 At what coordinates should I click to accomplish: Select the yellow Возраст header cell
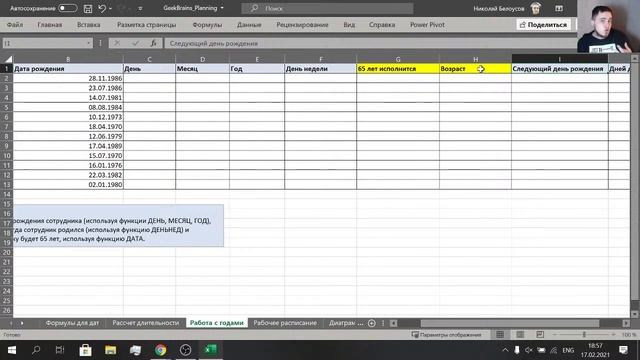[476, 69]
